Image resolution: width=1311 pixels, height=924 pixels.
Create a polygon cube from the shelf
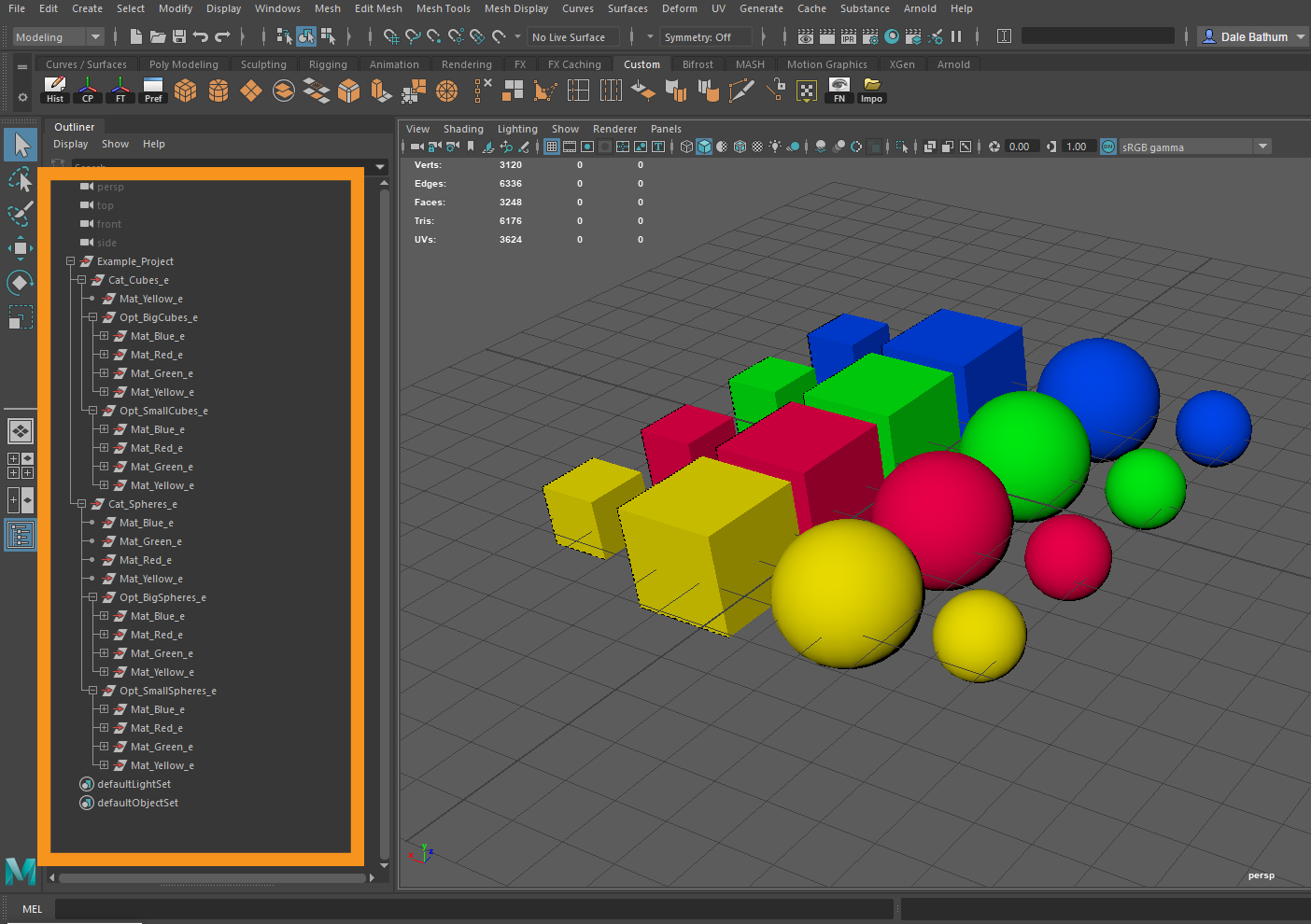[186, 90]
